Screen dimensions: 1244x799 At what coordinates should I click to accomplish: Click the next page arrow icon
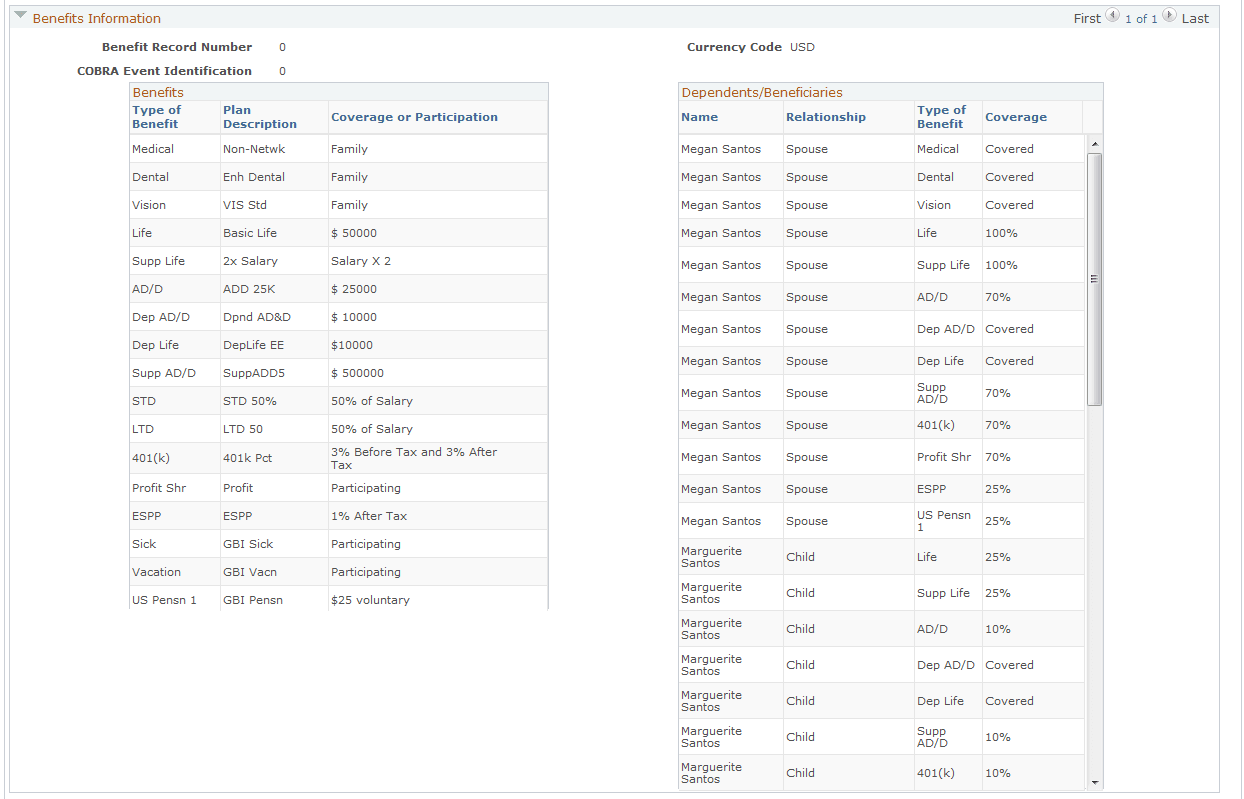(x=1168, y=16)
